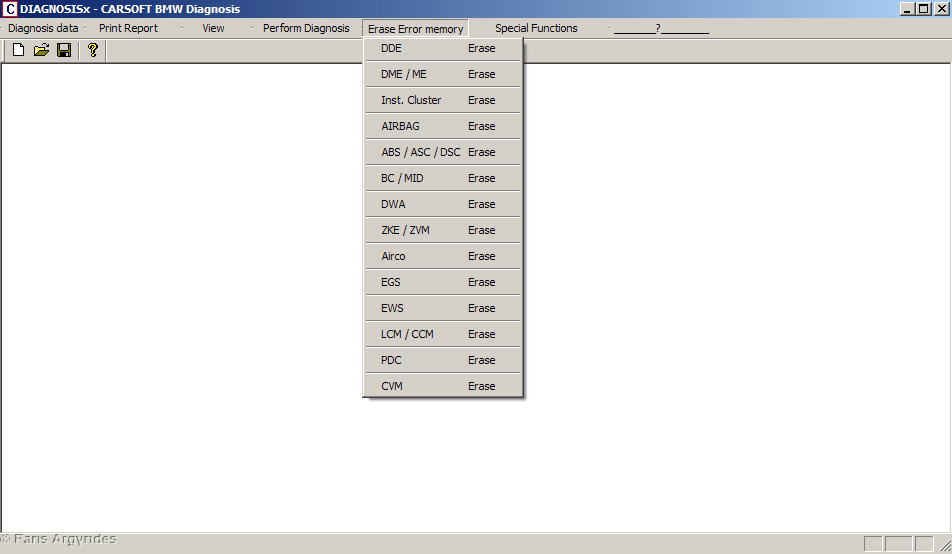Erase DWA error memory
The width and height of the screenshot is (952, 554).
pos(443,204)
